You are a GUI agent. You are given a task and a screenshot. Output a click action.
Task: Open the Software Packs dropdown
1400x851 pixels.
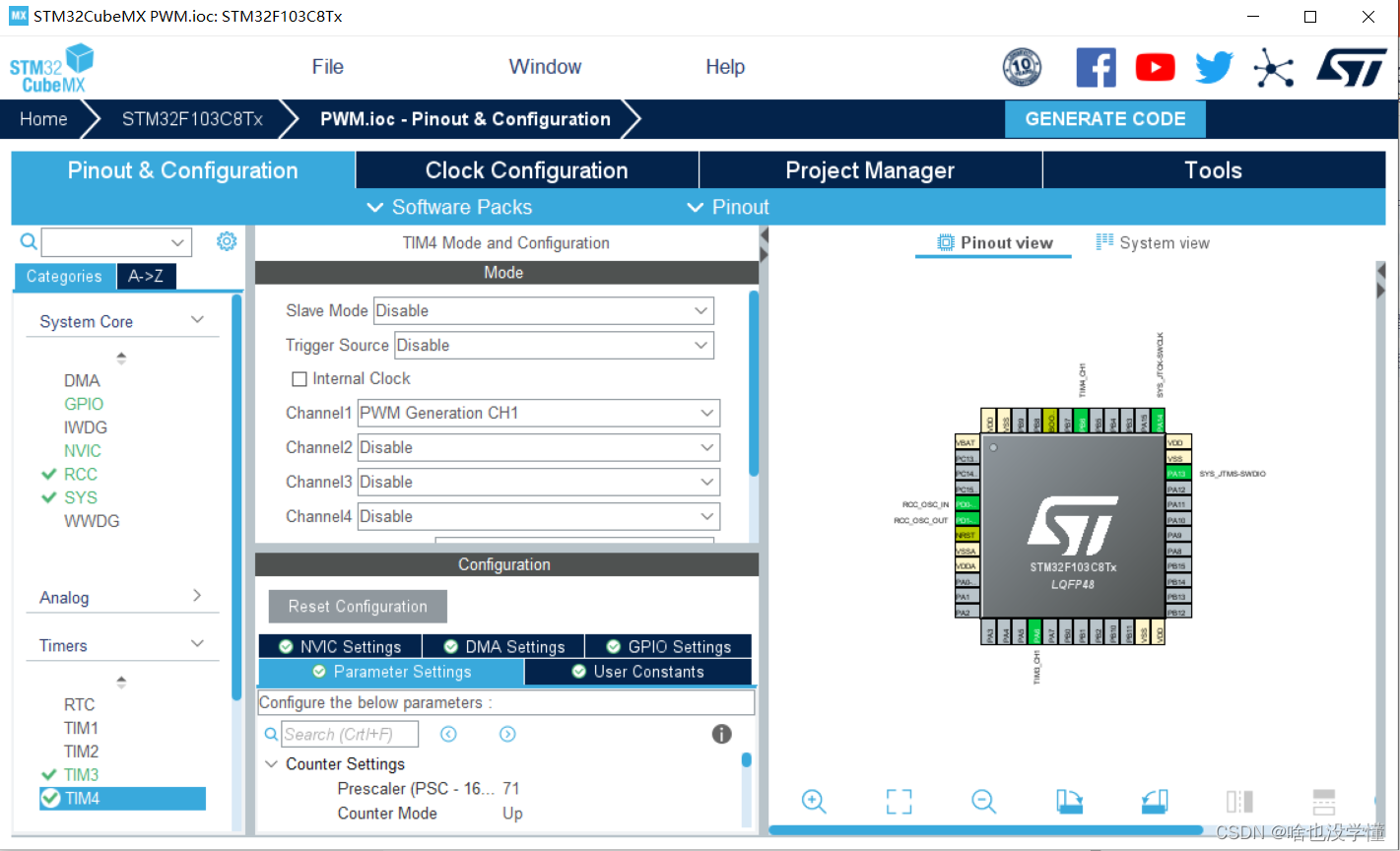449,207
